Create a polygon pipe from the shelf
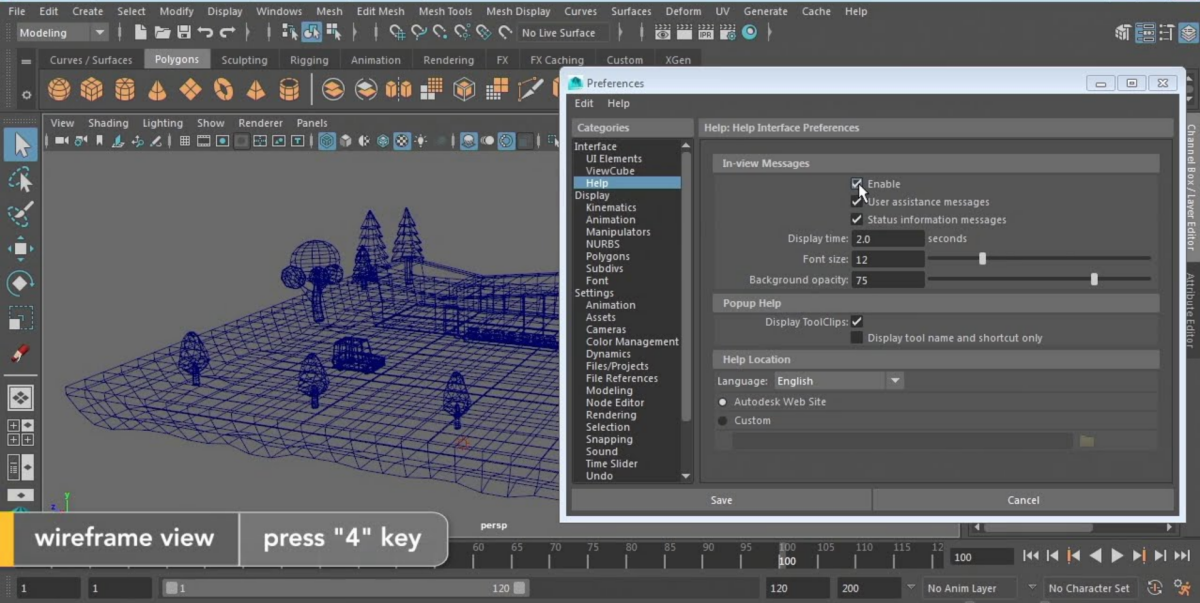This screenshot has width=1200, height=603. pyautogui.click(x=289, y=90)
